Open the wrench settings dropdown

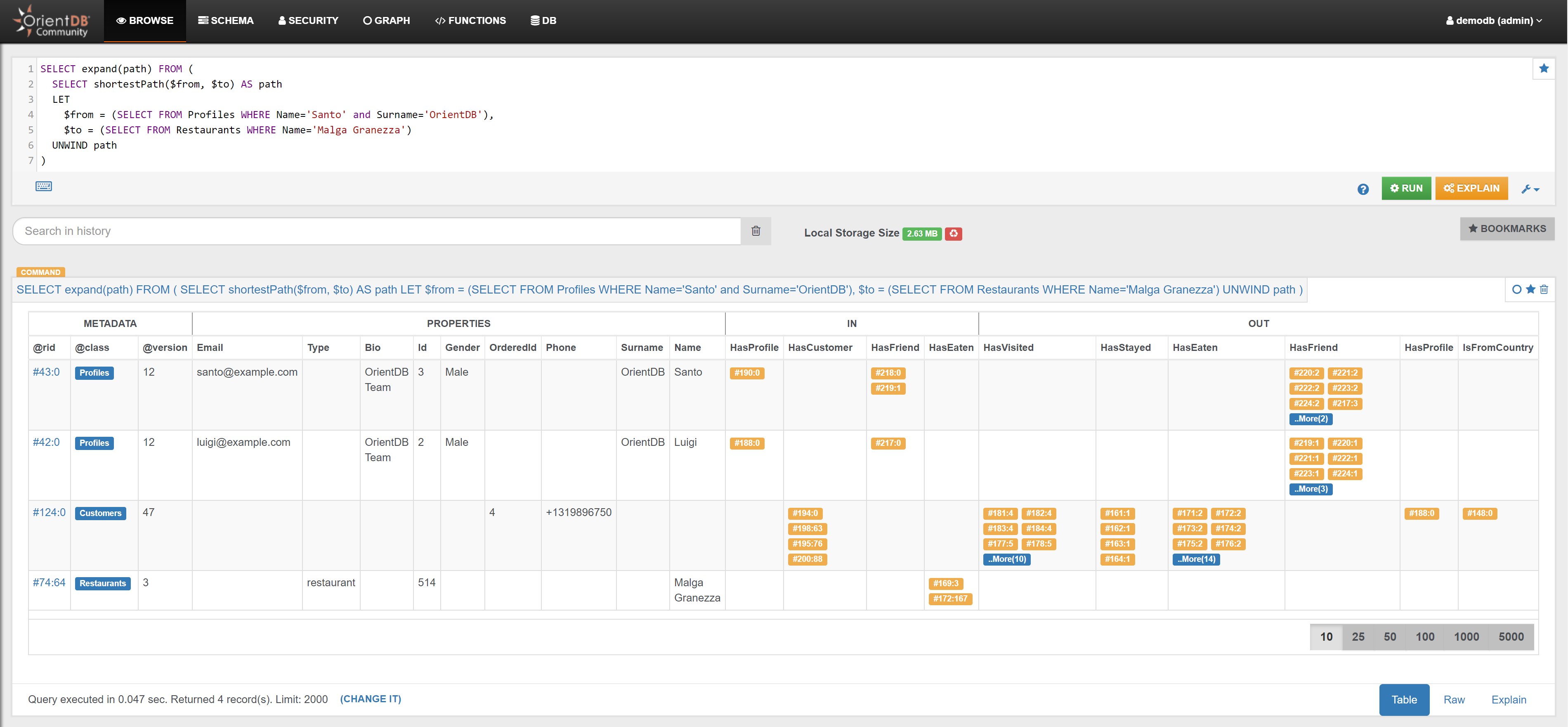click(x=1530, y=189)
